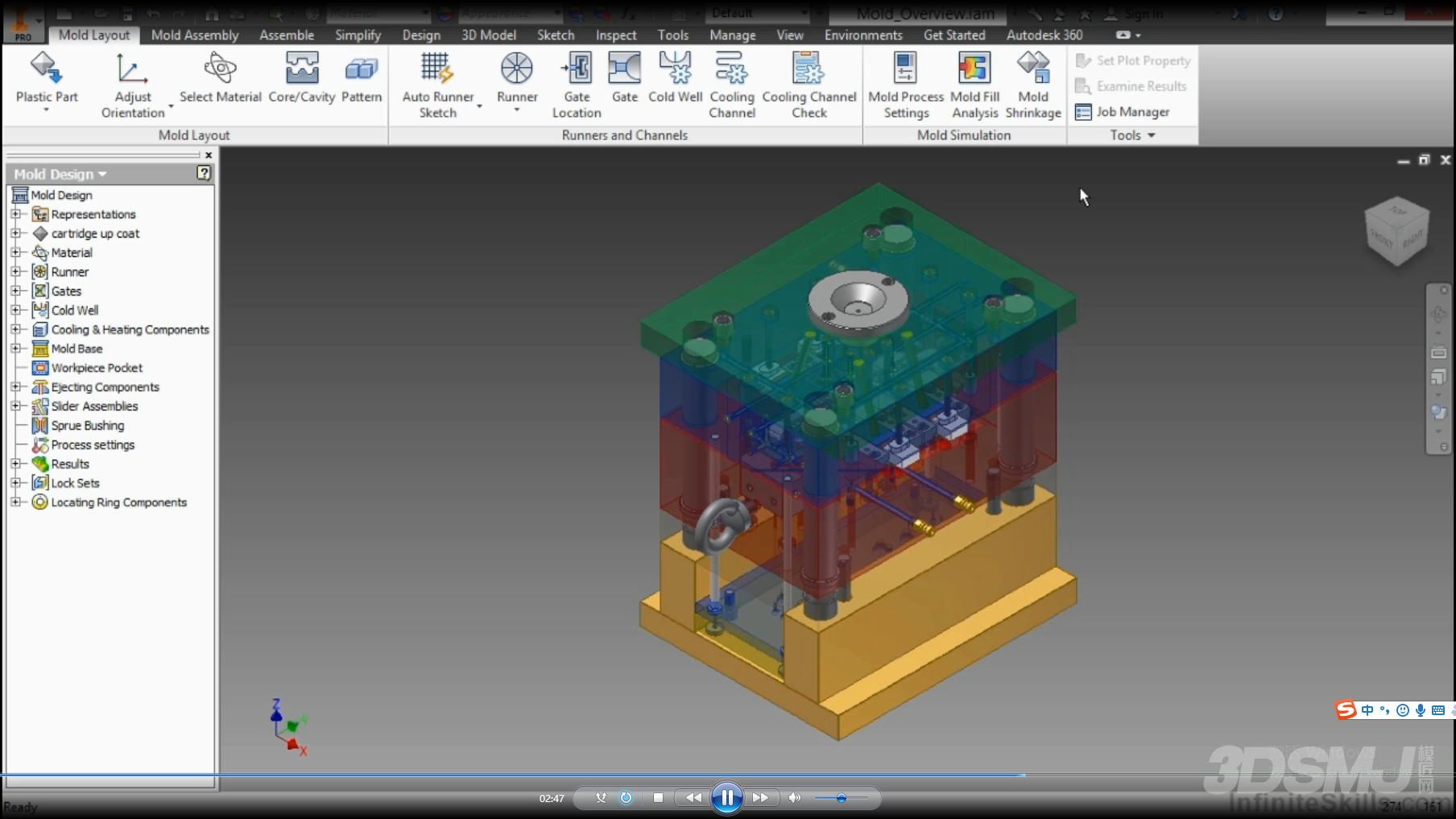
Task: Expand the Ejecting Components node
Action: coord(15,387)
